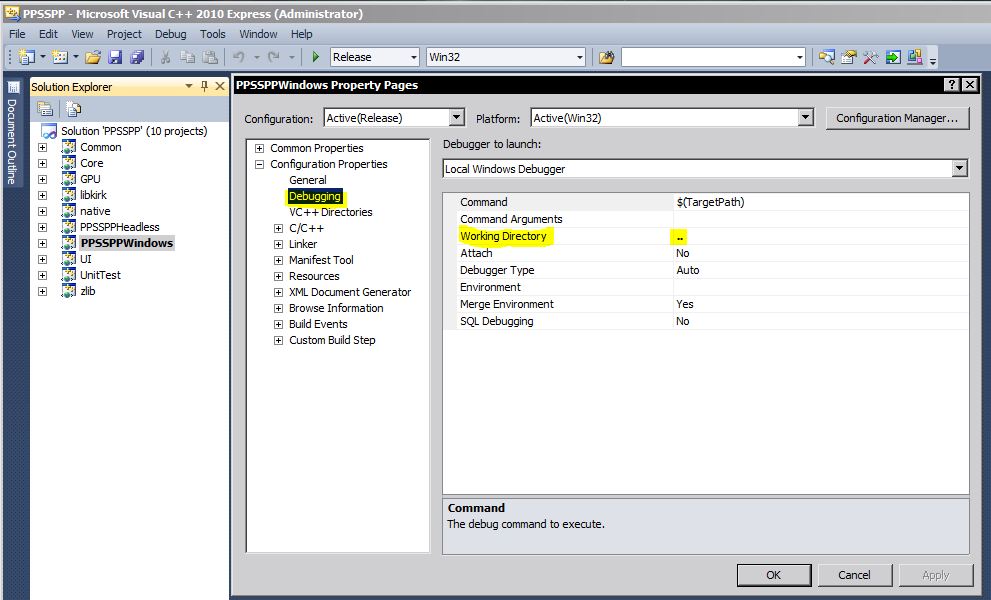Open the Debug menu
The image size is (991, 600).
coord(170,34)
